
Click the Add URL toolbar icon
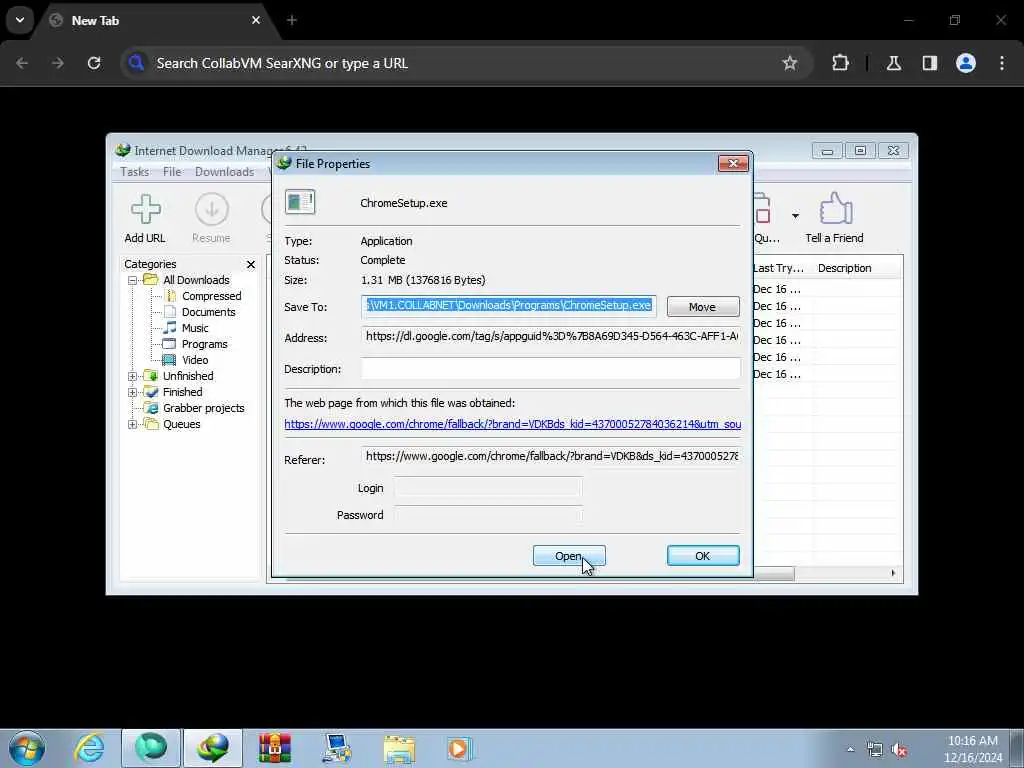145,218
